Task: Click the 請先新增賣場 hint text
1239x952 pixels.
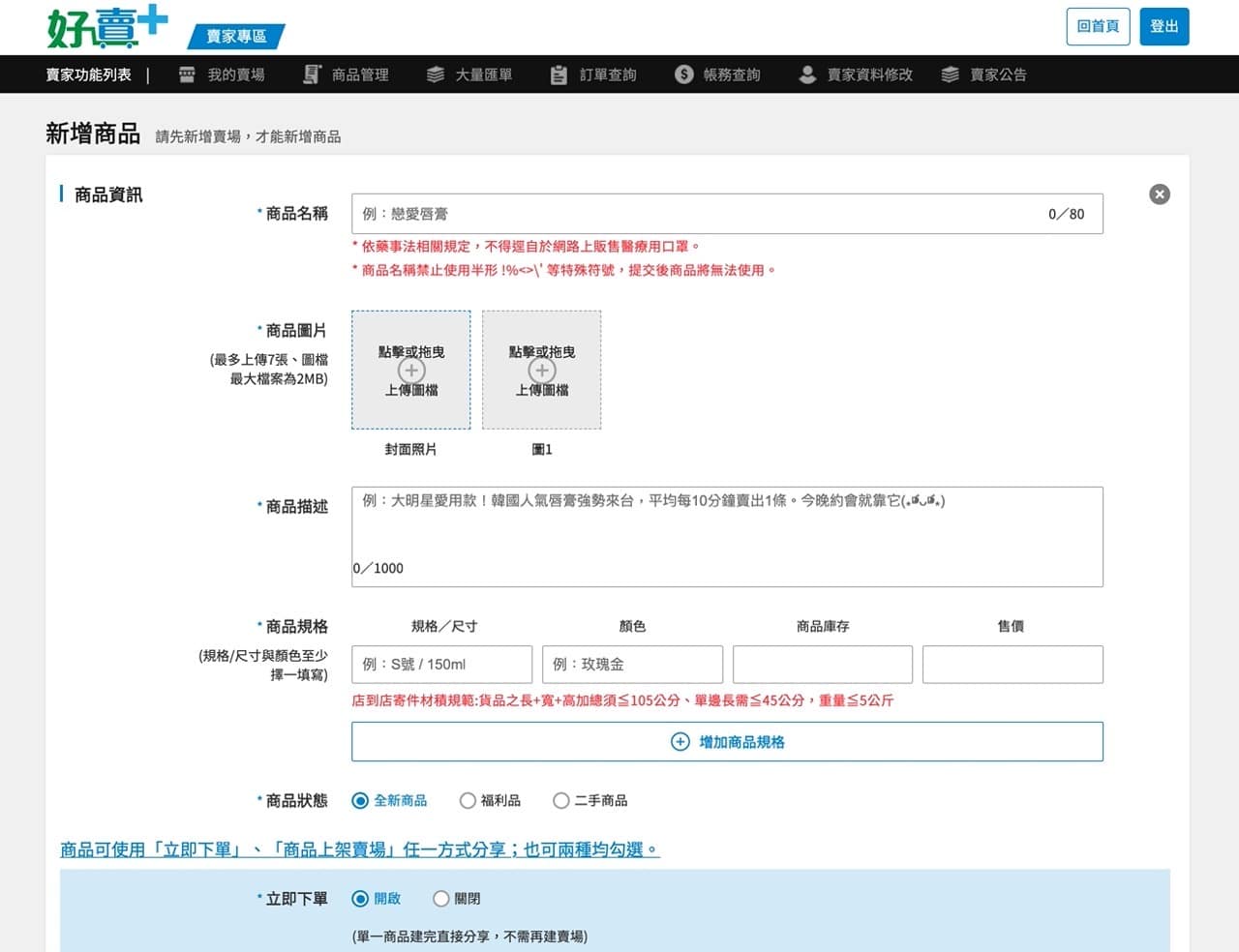Action: coord(248,136)
